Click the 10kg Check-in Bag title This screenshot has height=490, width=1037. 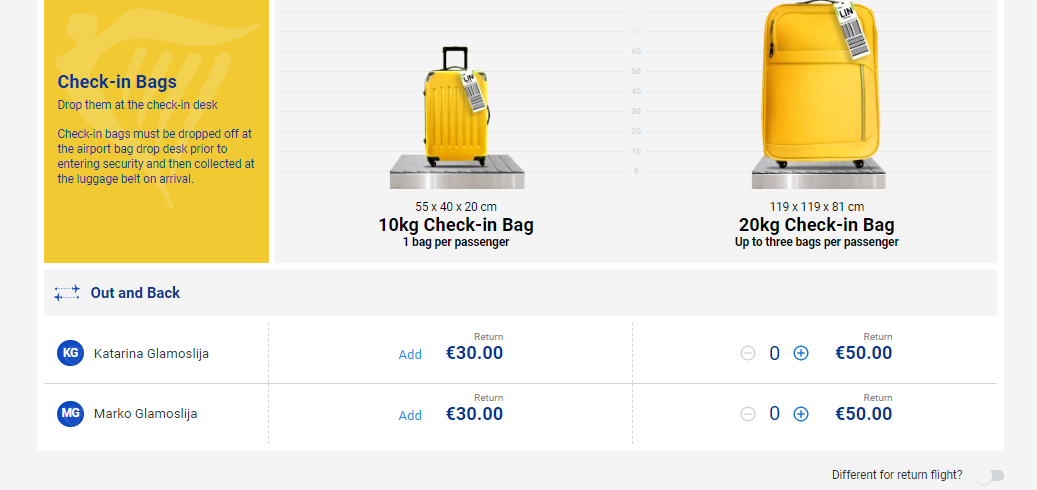click(x=456, y=225)
